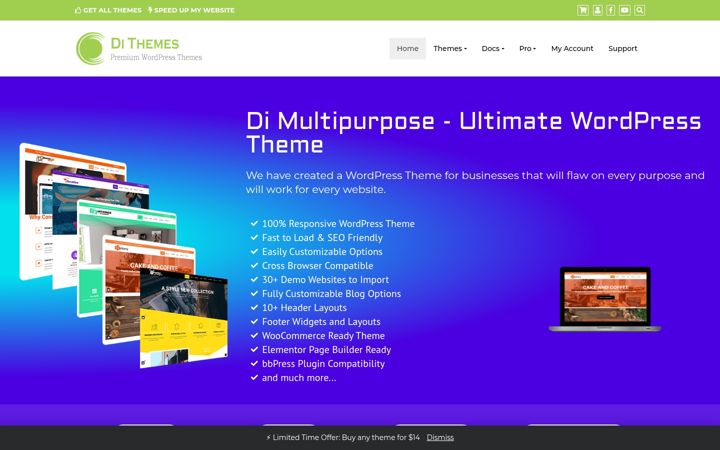Go to the Home menu item

pyautogui.click(x=407, y=49)
